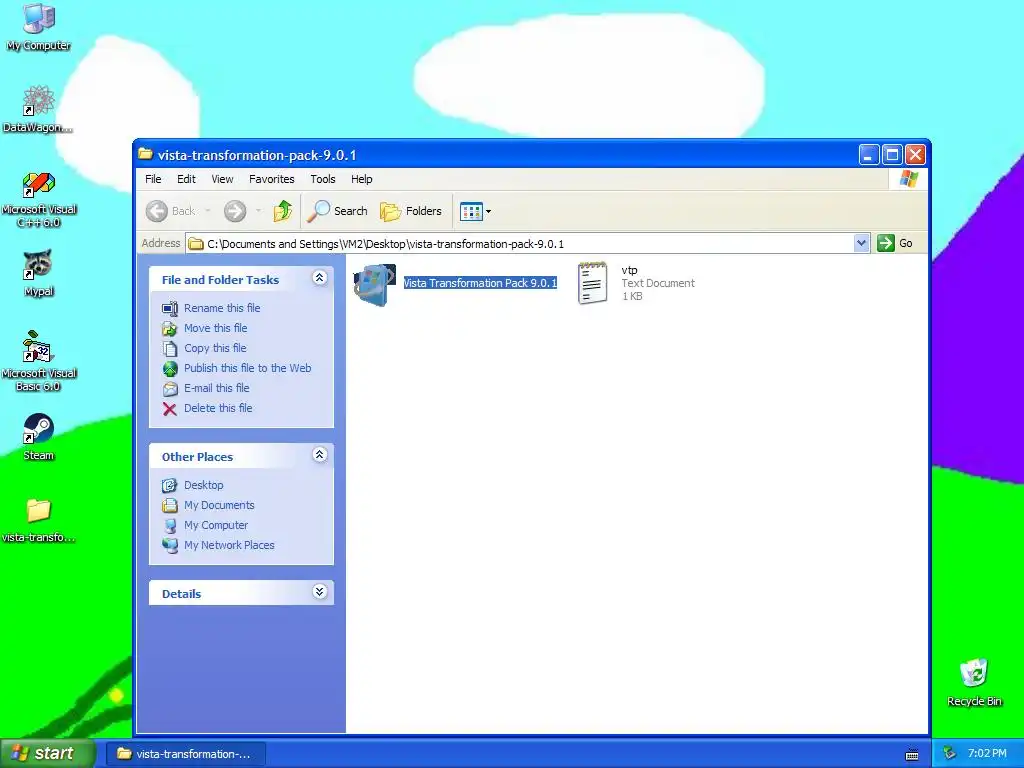Collapse File and Folder Tasks panel
Viewport: 1024px width, 768px height.
coord(319,278)
